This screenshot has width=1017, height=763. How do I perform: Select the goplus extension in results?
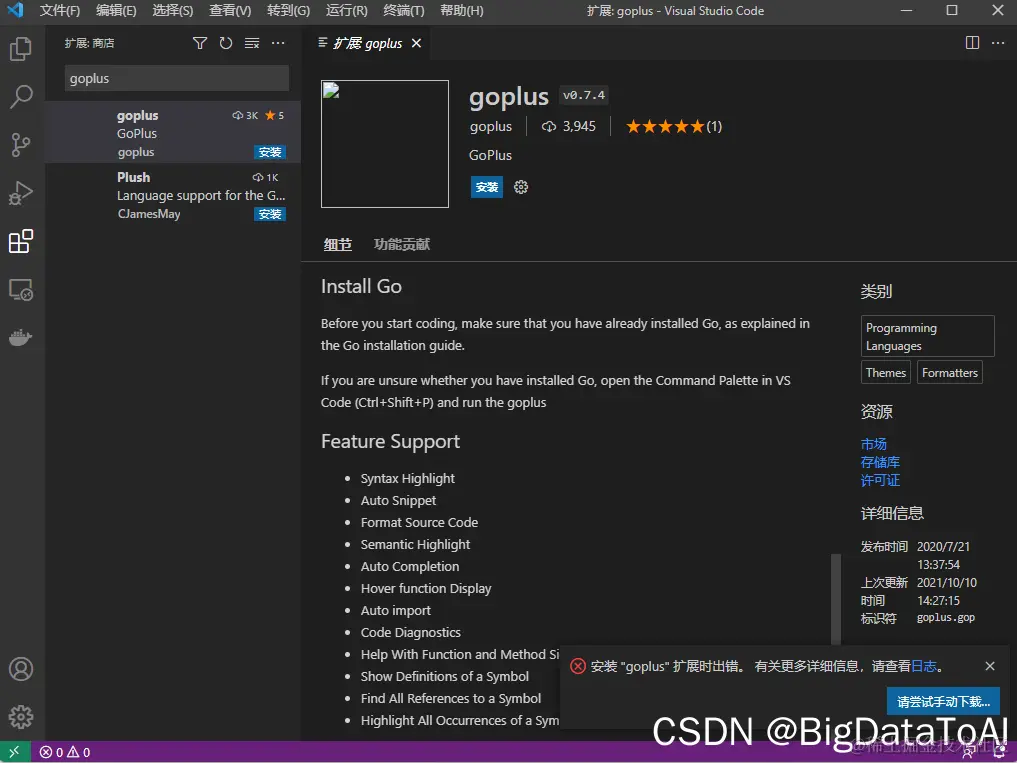(x=173, y=132)
